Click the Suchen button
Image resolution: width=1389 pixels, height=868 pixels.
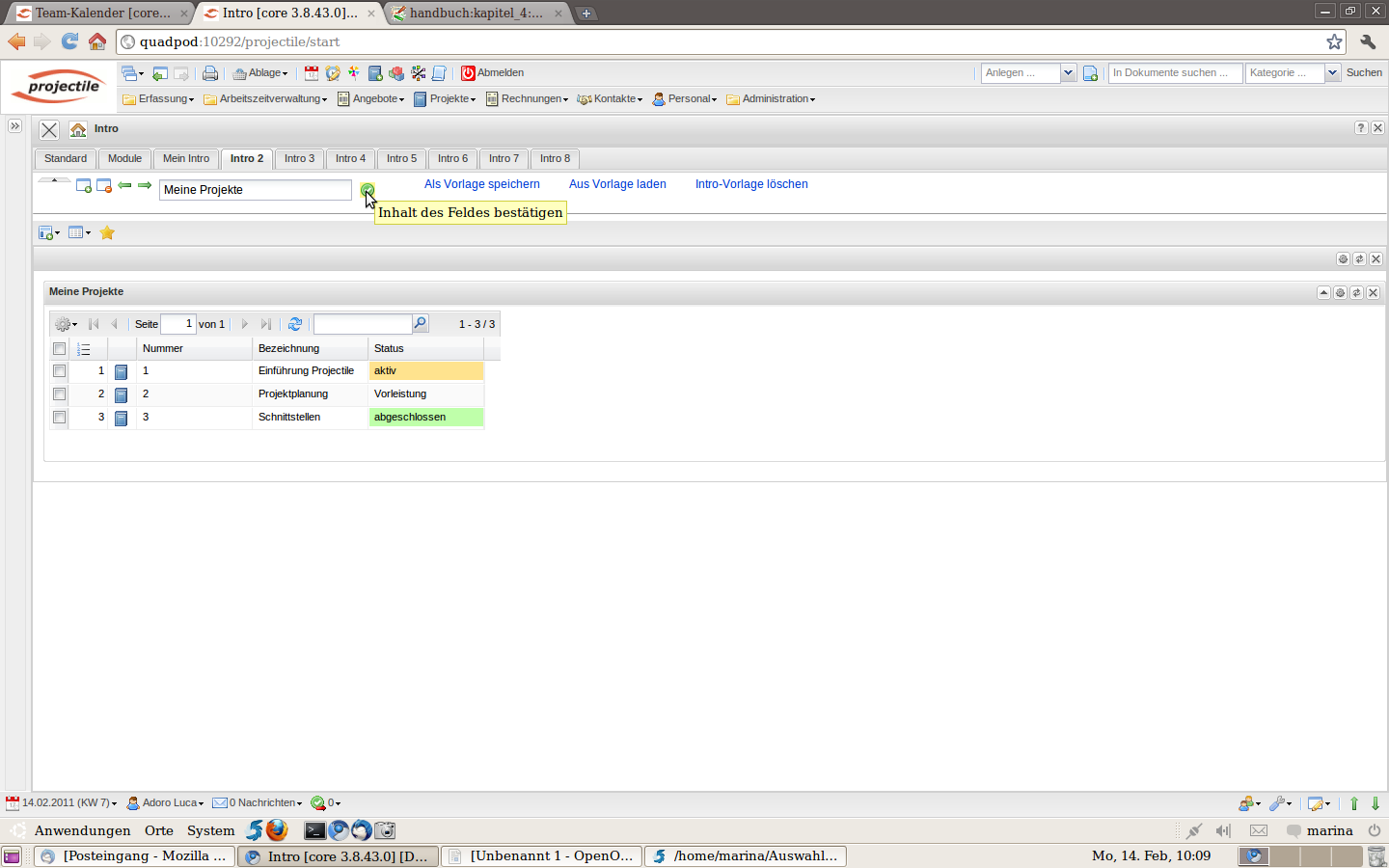pyautogui.click(x=1364, y=73)
